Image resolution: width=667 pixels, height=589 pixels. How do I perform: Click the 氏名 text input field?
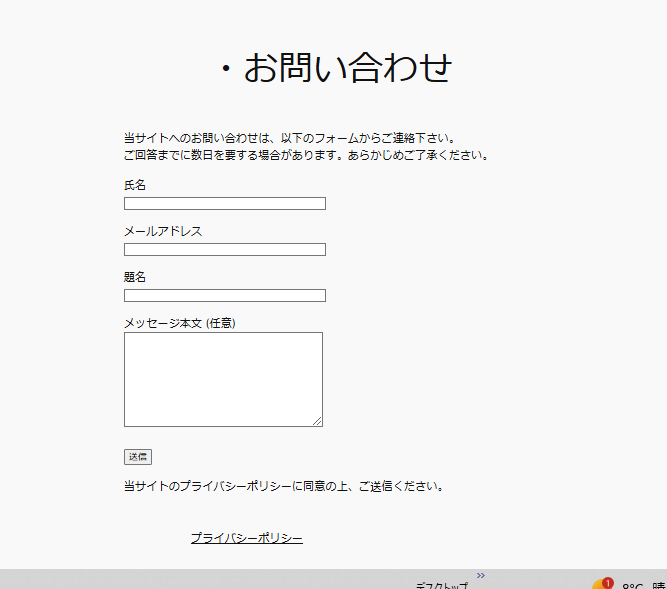(x=224, y=204)
